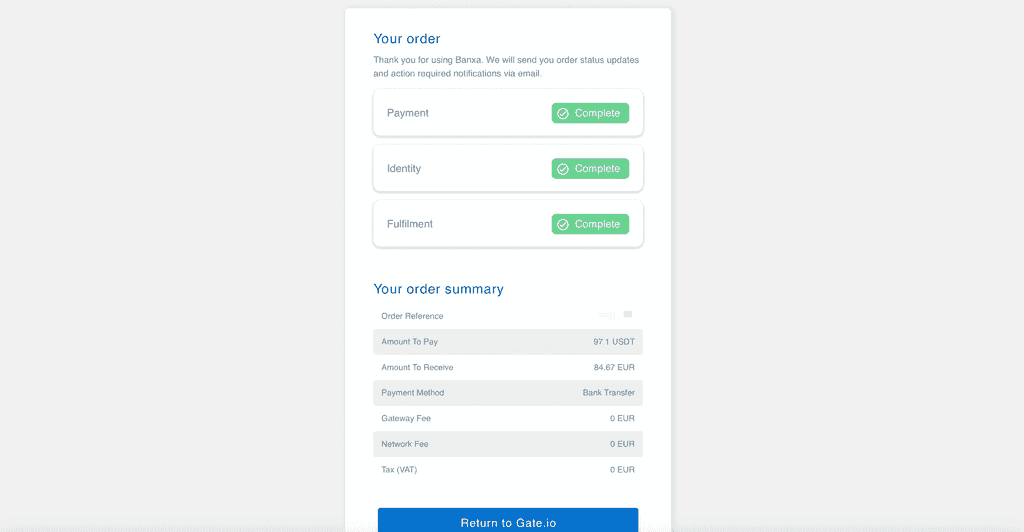This screenshot has width=1024, height=532.
Task: Click the checkmark icon in the Fulfilment status badge
Action: [563, 225]
